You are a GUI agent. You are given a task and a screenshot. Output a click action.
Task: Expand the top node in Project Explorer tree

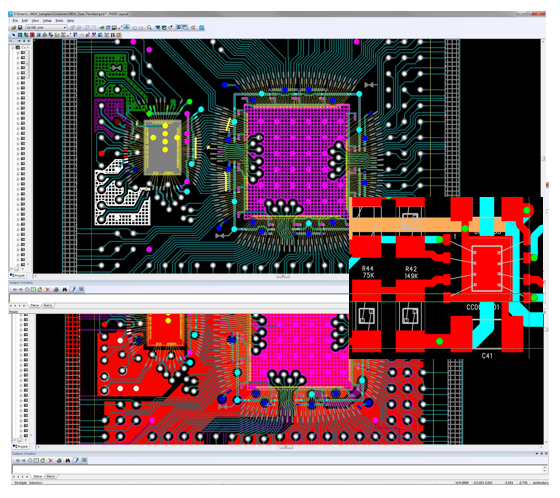(12, 47)
